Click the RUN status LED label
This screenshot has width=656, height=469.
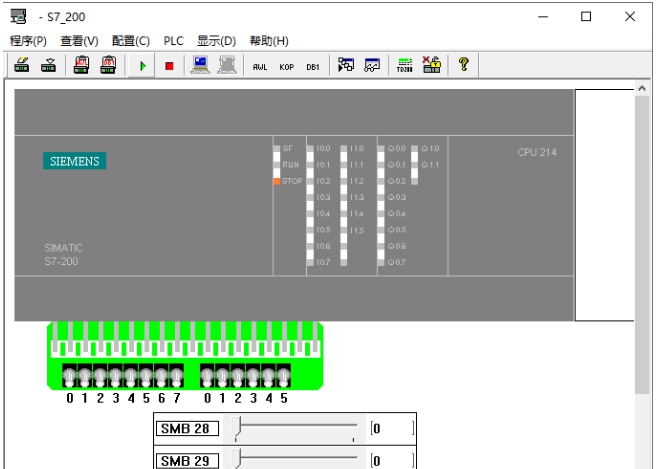click(x=290, y=165)
